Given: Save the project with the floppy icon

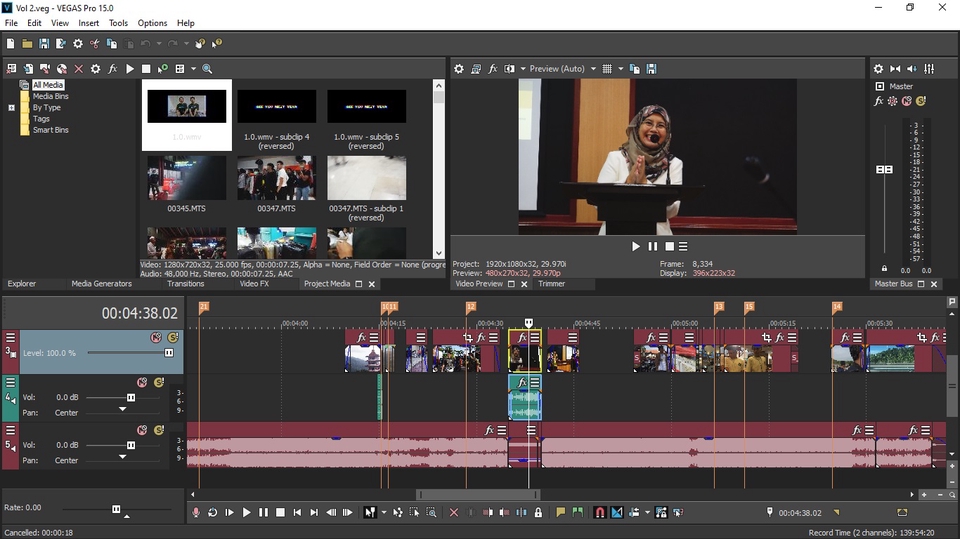Looking at the screenshot, I should click(44, 43).
